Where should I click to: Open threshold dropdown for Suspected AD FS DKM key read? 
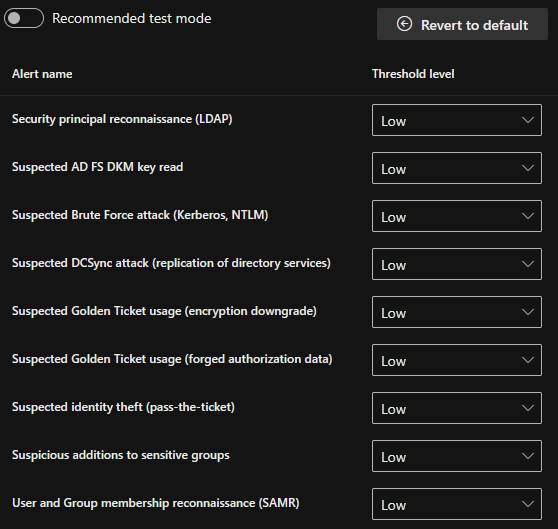point(457,168)
